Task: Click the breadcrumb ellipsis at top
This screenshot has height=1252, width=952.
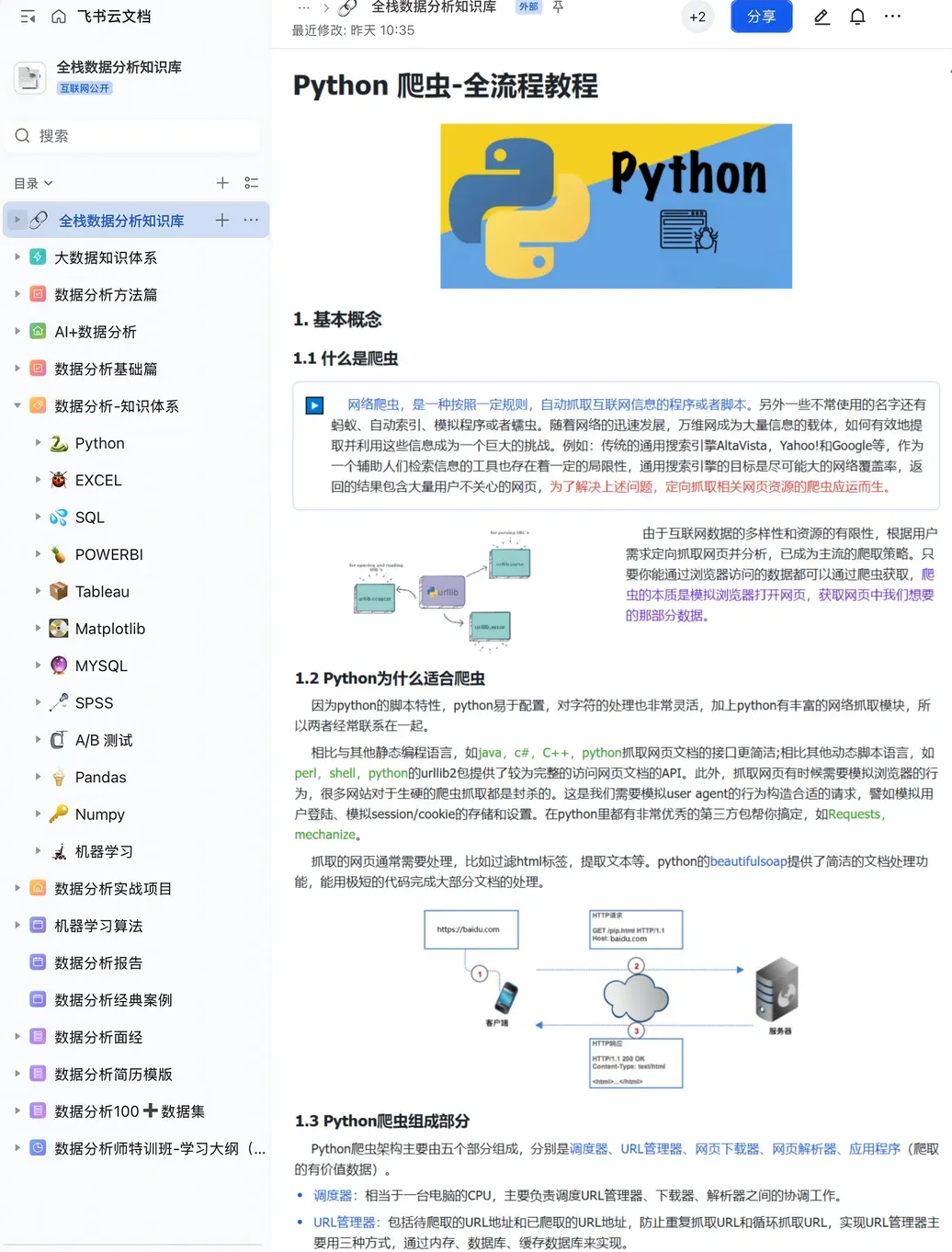Action: pos(304,7)
